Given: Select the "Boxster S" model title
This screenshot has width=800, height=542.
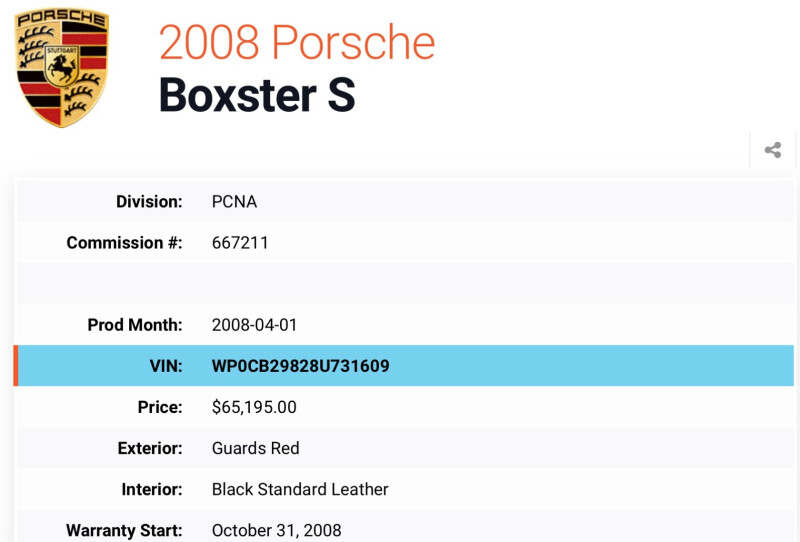Looking at the screenshot, I should (257, 94).
